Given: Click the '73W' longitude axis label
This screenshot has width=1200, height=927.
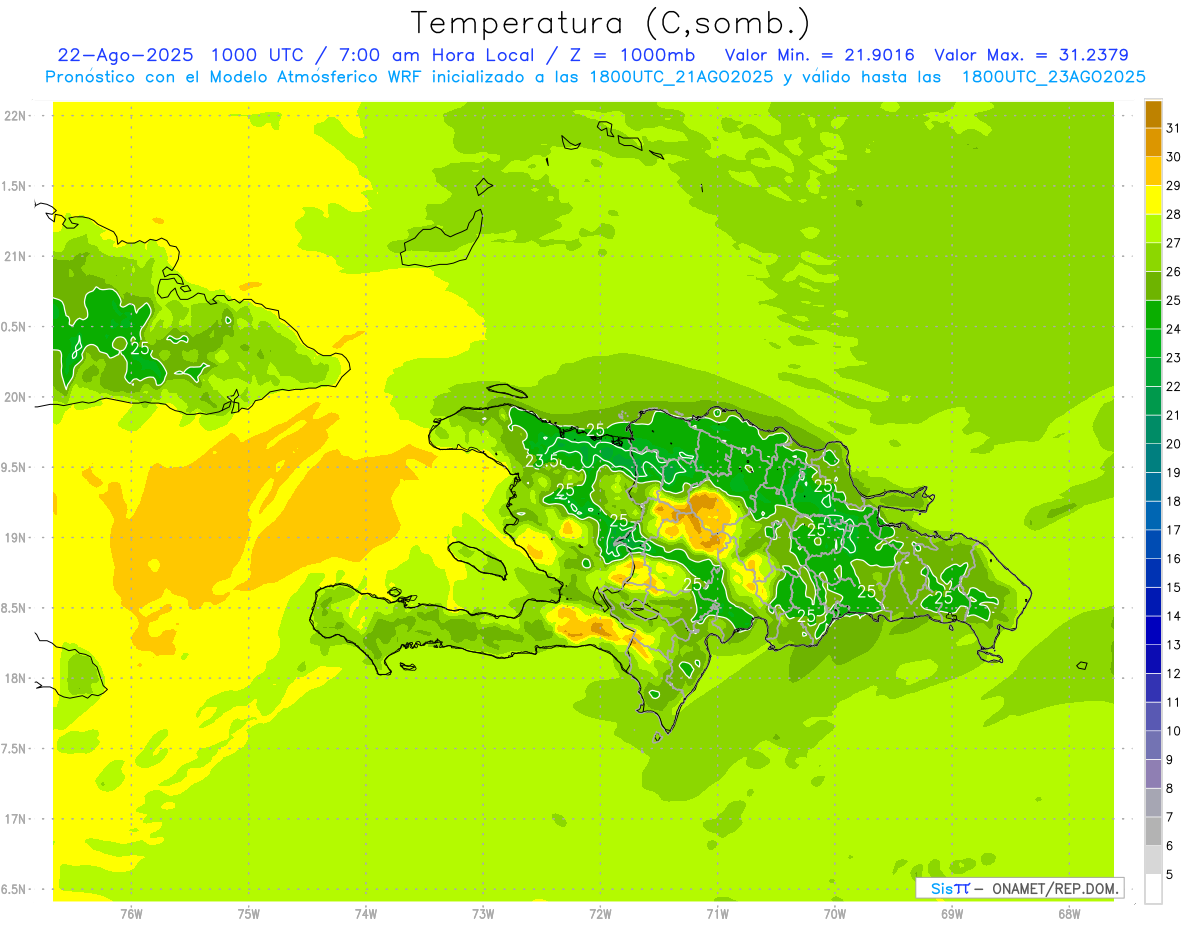Looking at the screenshot, I should pos(483,914).
